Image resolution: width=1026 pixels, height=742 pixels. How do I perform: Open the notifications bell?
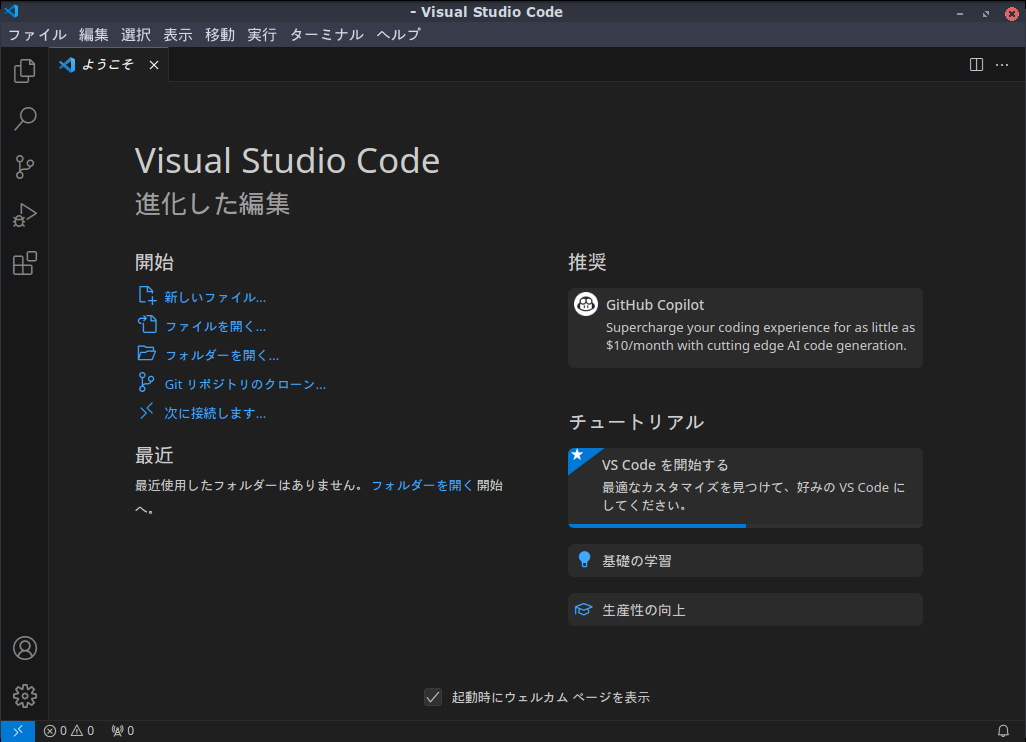[x=1002, y=731]
